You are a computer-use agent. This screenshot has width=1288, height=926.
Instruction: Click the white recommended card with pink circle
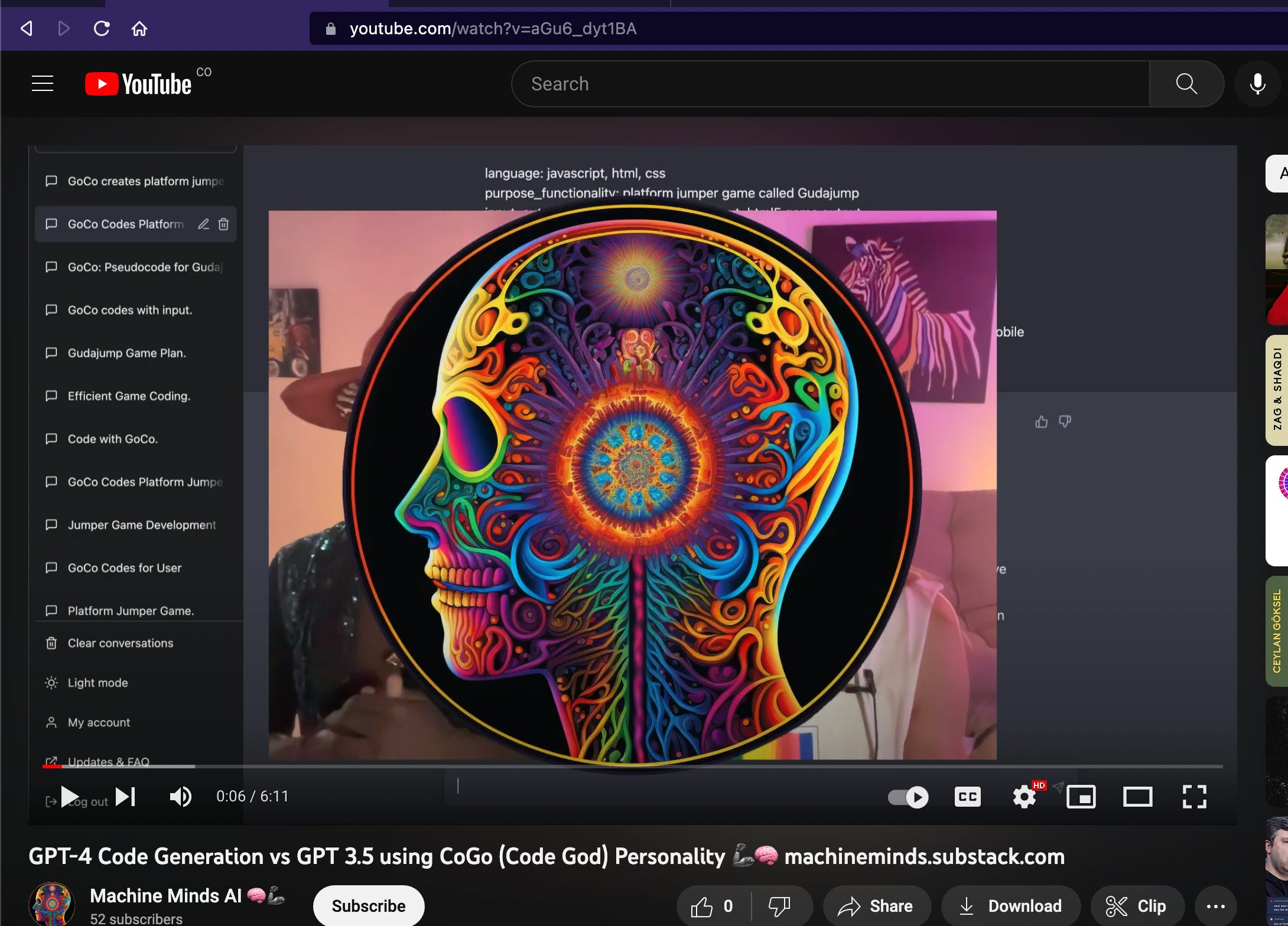tap(1277, 511)
